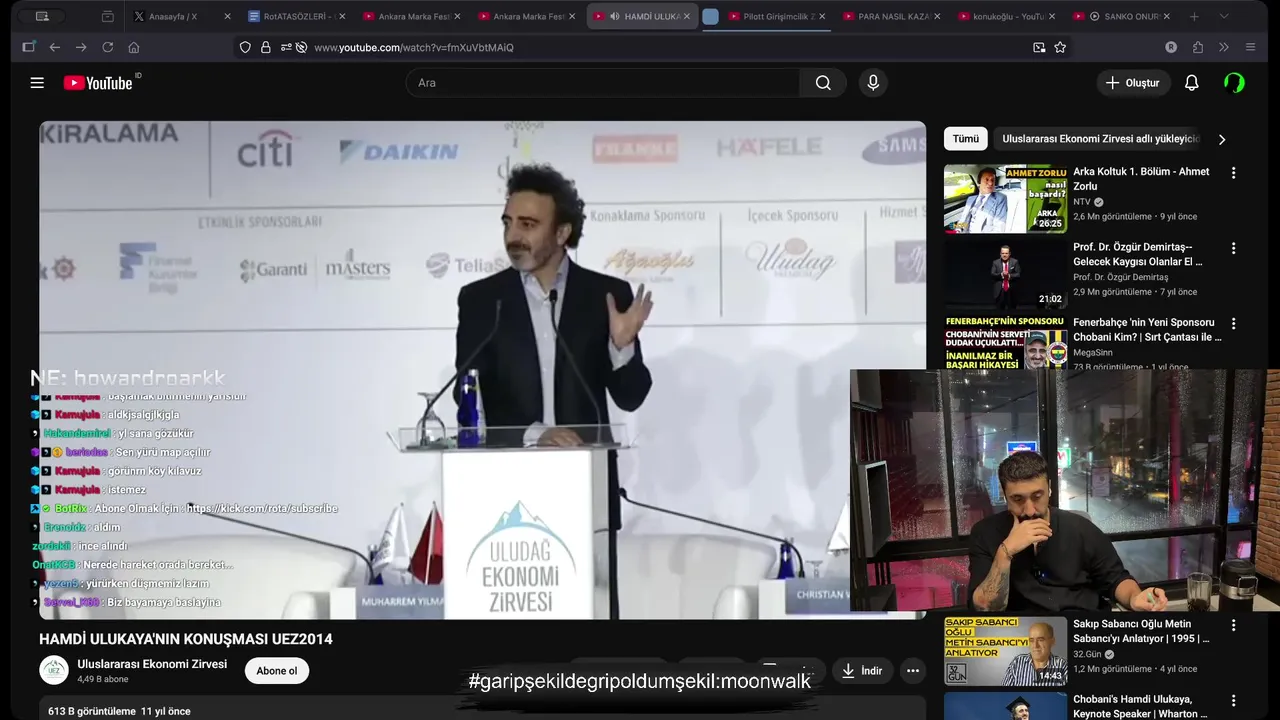
Task: Subscribe with the Abone ol button
Action: point(277,671)
